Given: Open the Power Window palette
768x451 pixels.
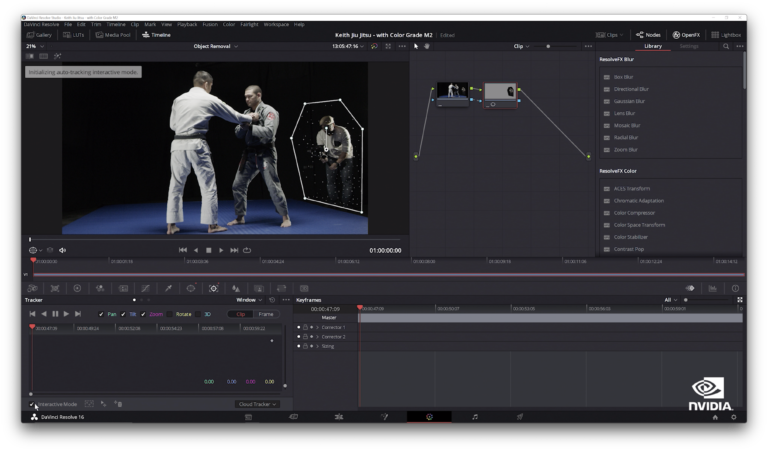Looking at the screenshot, I should point(191,288).
